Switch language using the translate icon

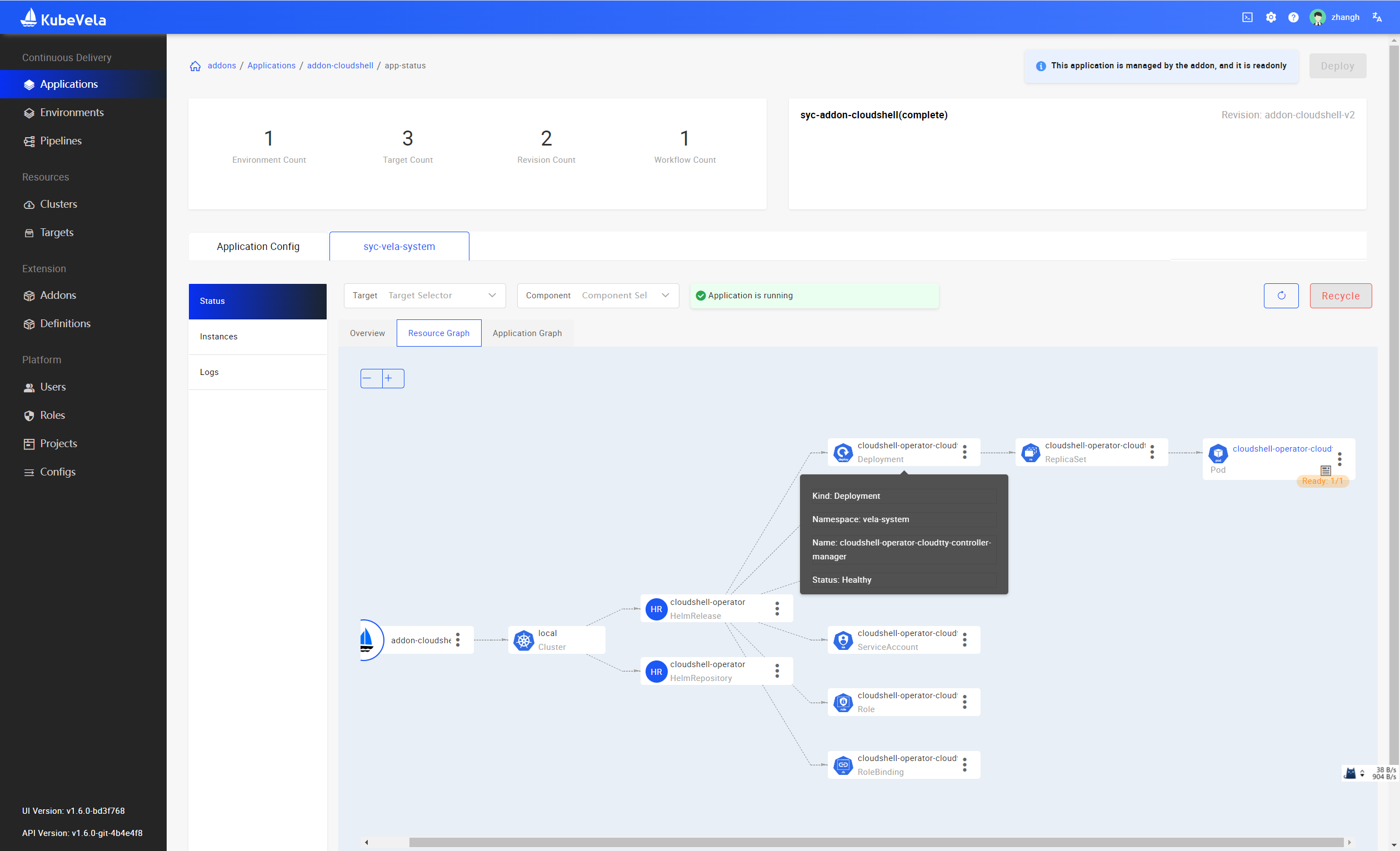click(1377, 17)
